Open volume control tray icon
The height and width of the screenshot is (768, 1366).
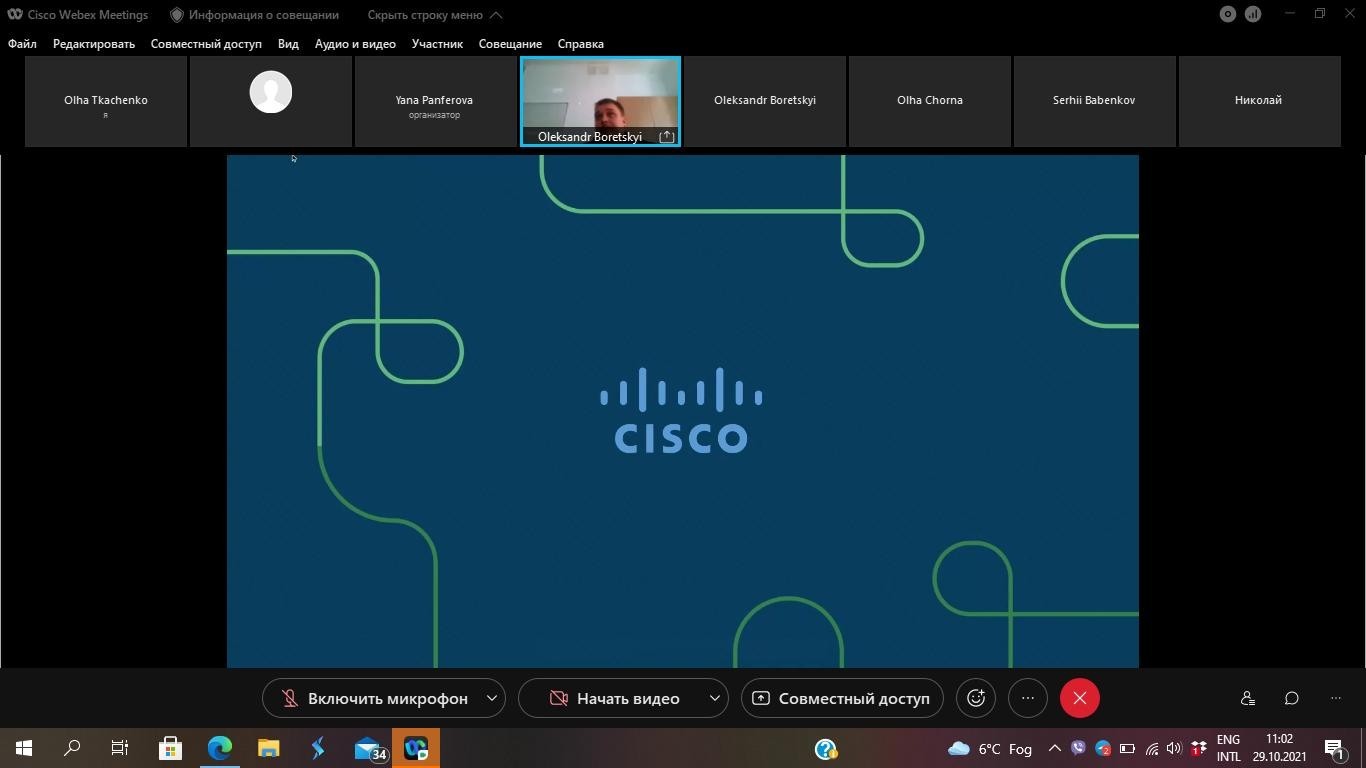[x=1174, y=748]
